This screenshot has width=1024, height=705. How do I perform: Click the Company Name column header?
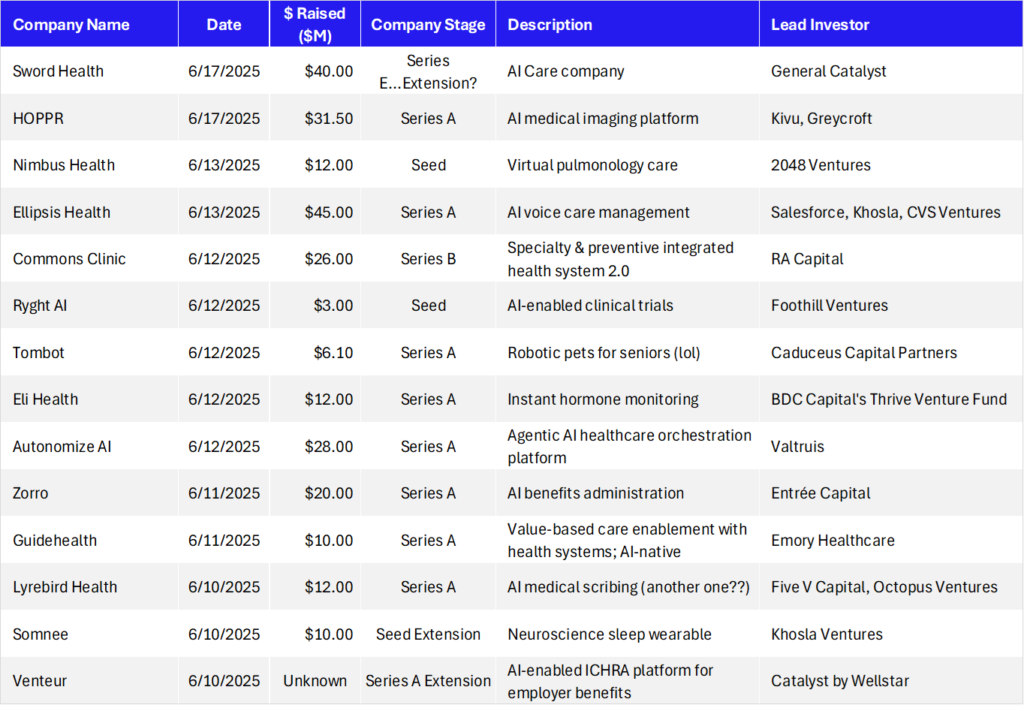[89, 24]
